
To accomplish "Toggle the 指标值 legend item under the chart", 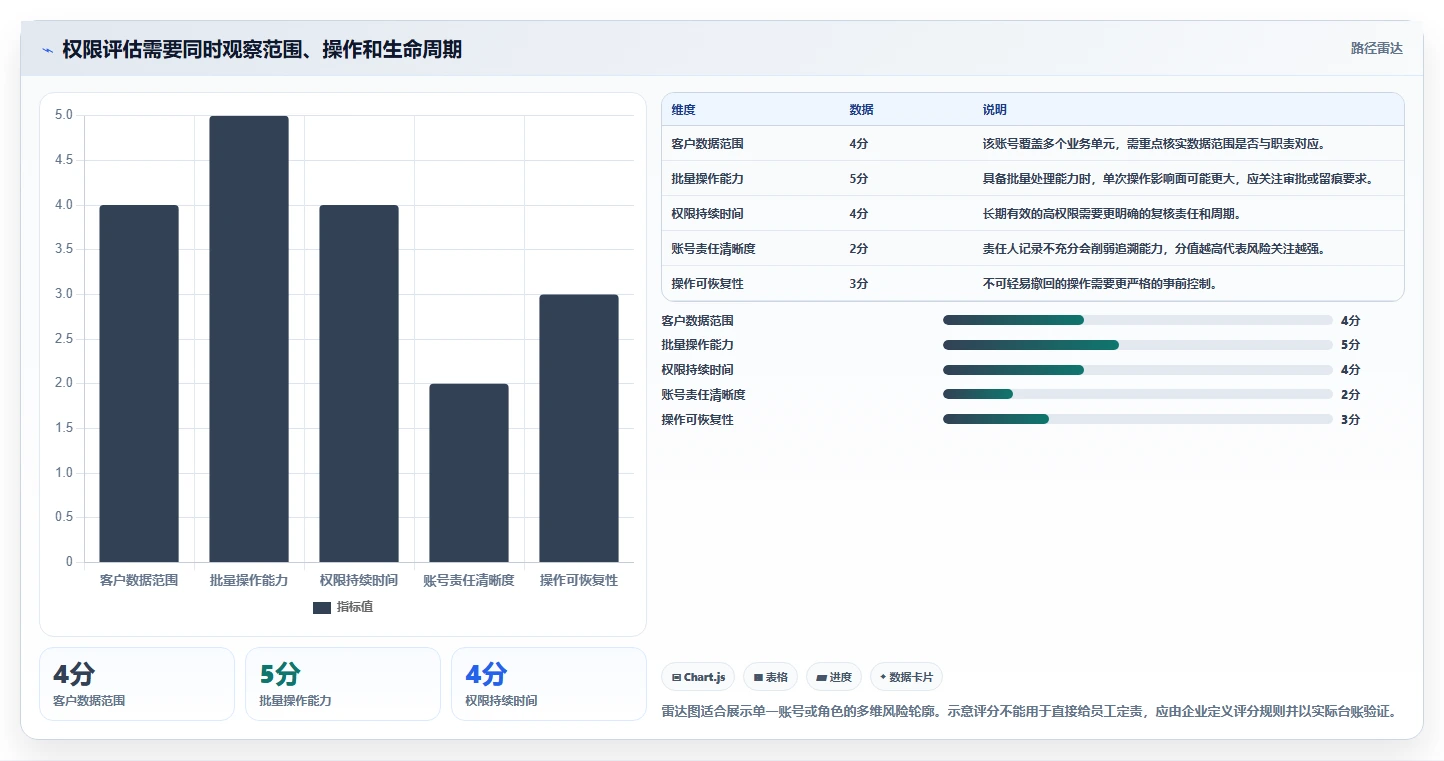I will tap(343, 607).
